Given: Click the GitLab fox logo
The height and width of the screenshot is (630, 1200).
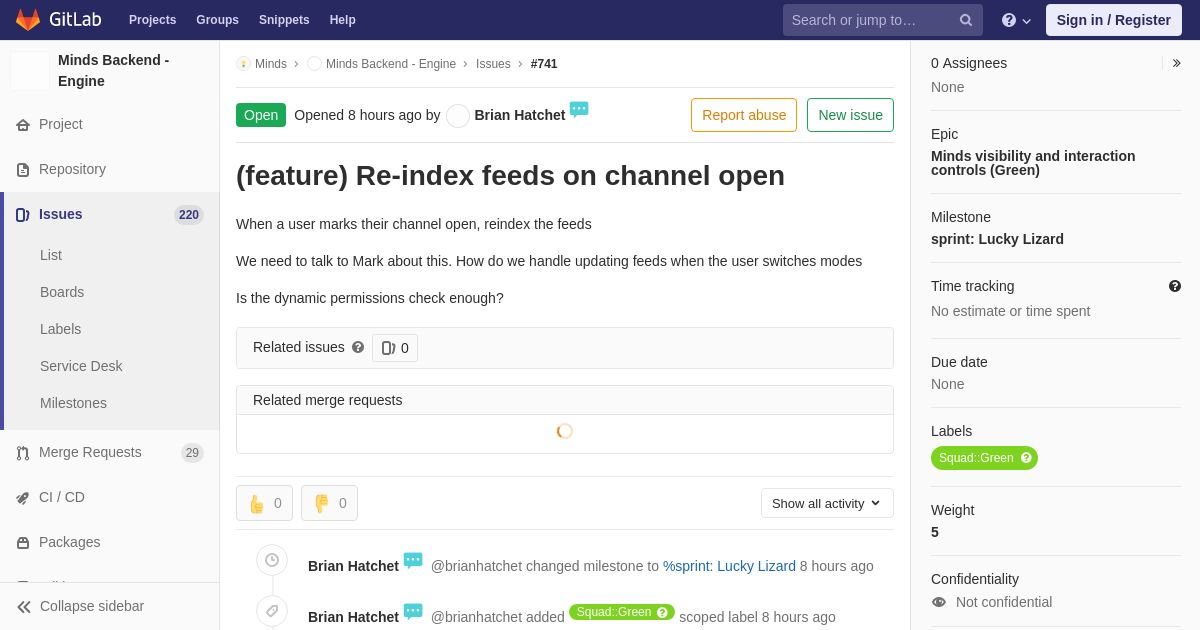Looking at the screenshot, I should 28,20.
